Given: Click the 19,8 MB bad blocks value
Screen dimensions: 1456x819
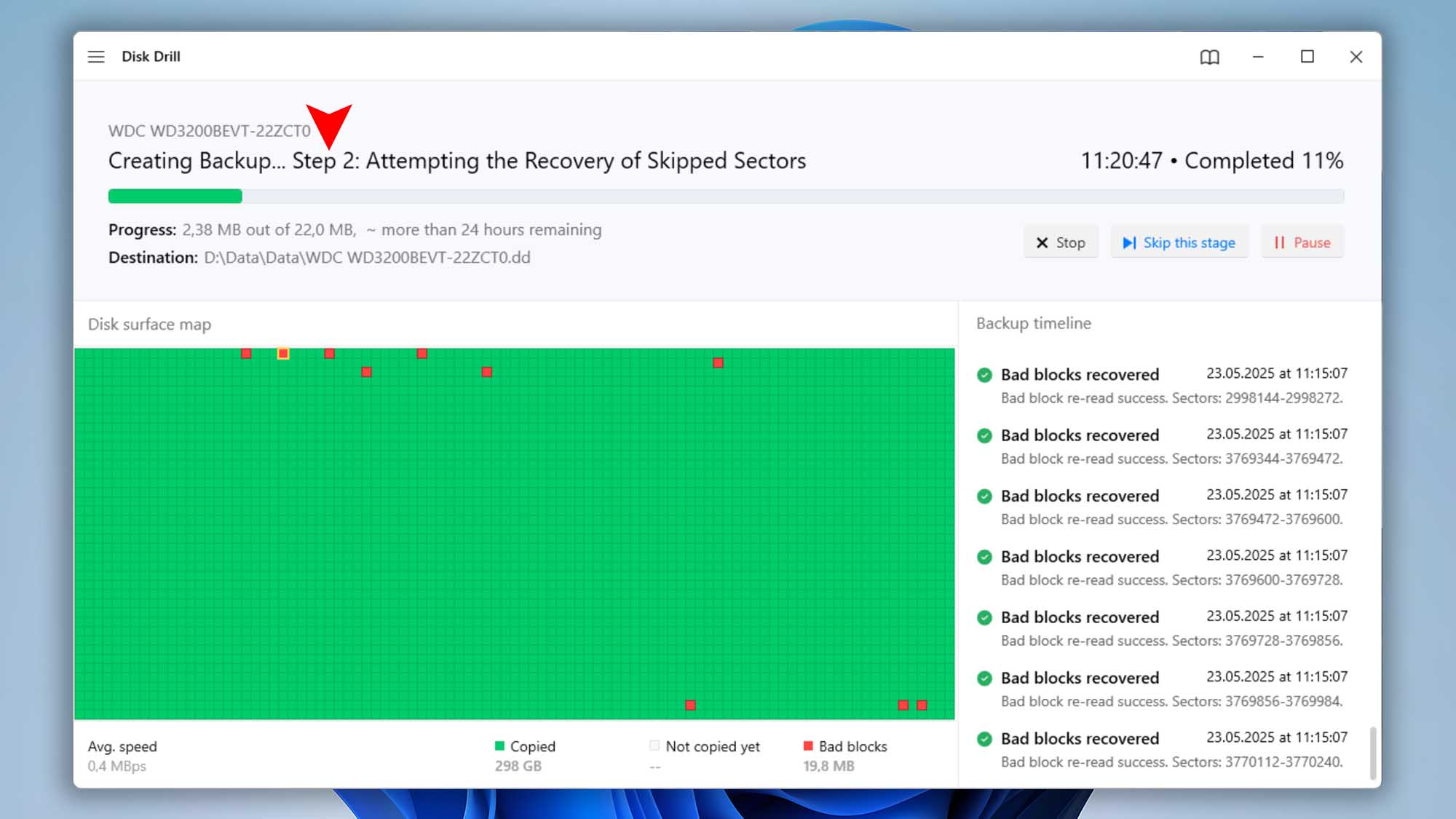Looking at the screenshot, I should coord(828,766).
